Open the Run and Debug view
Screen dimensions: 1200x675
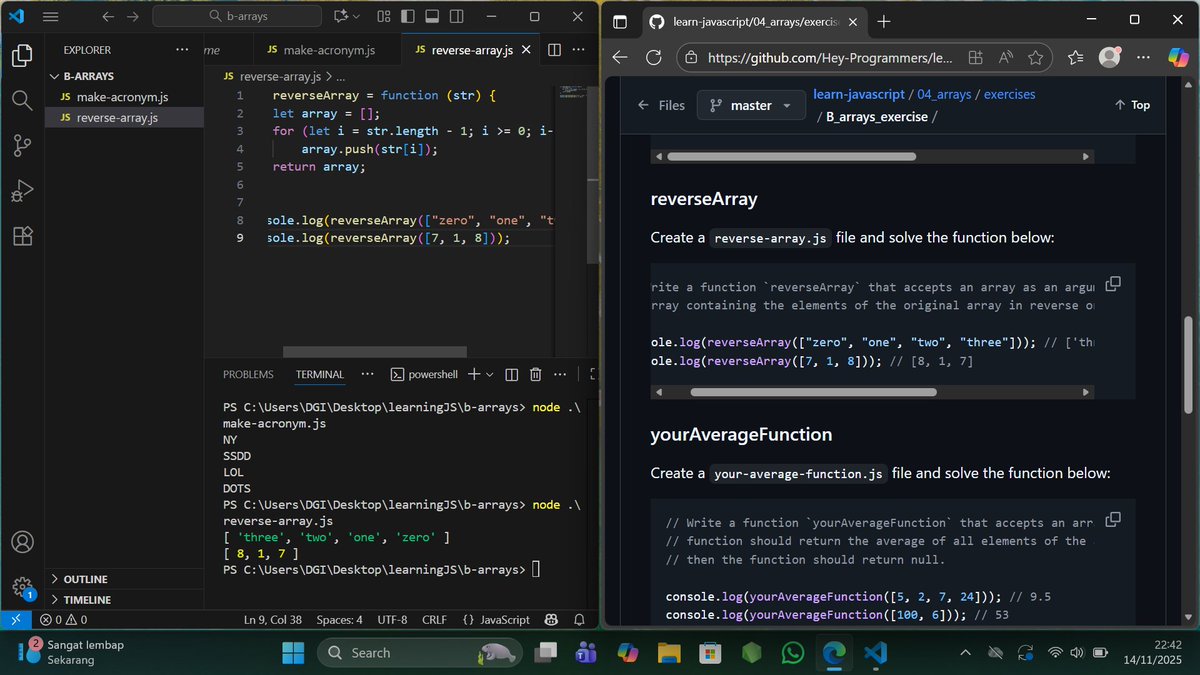point(22,191)
